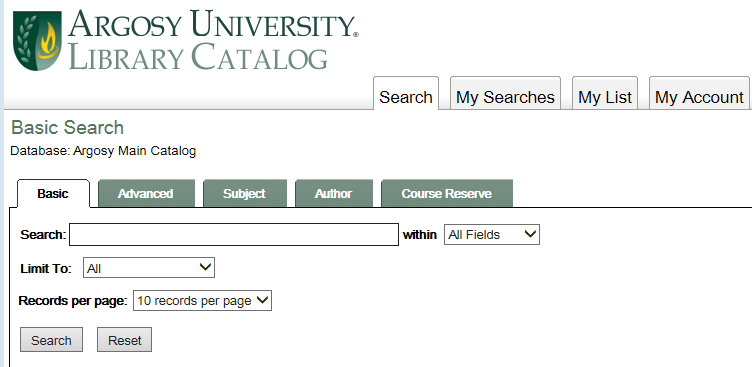The width and height of the screenshot is (752, 367).
Task: Switch to the Advanced search tab
Action: click(146, 193)
